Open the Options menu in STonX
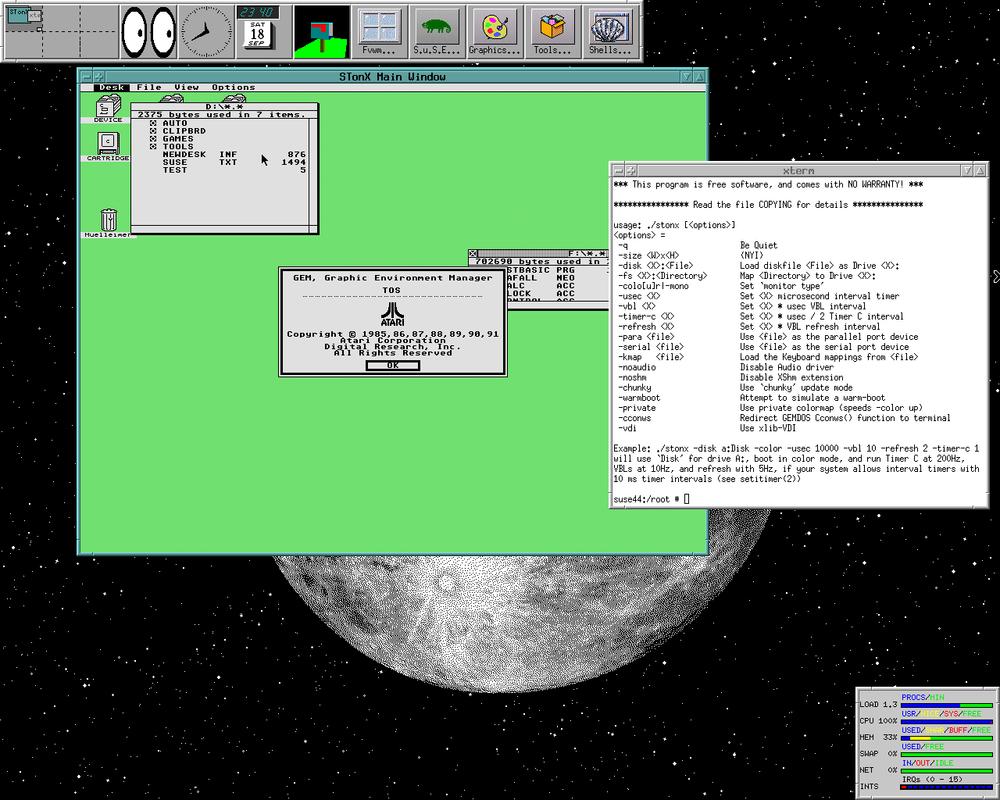Image resolution: width=1000 pixels, height=800 pixels. (x=233, y=87)
